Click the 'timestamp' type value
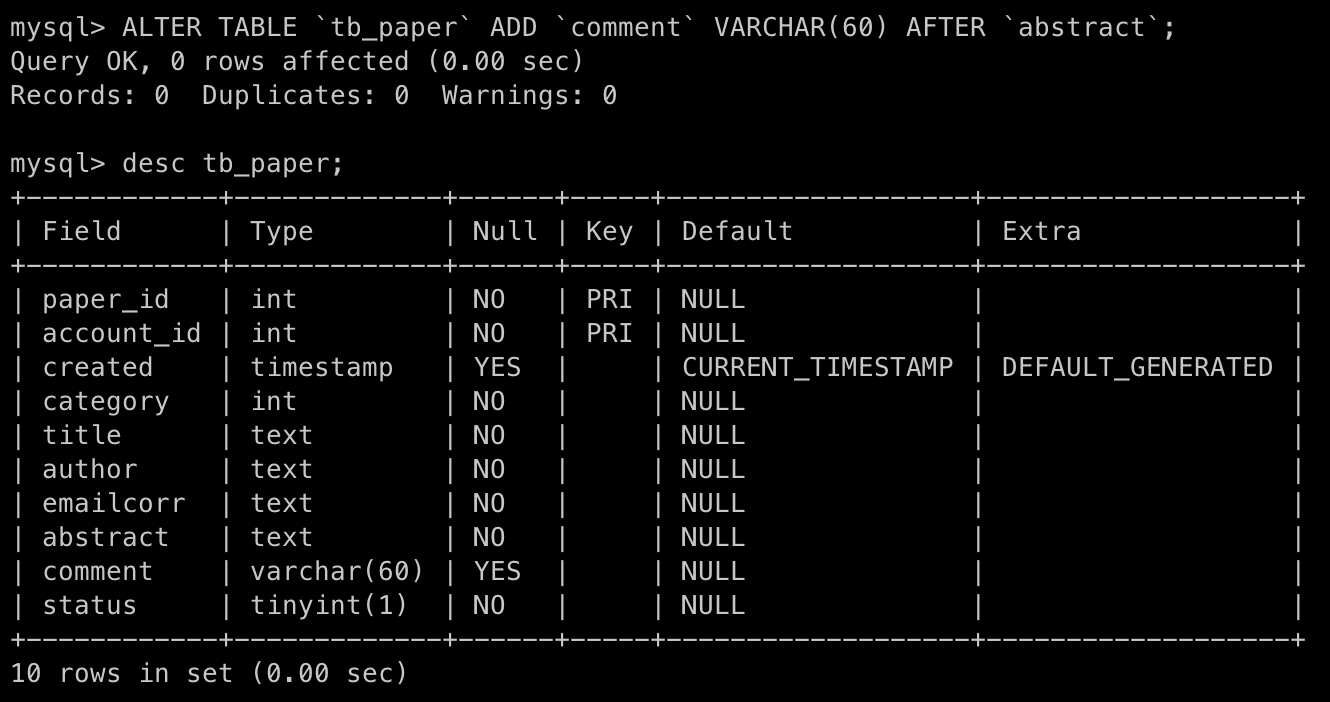This screenshot has width=1330, height=702. coord(322,368)
